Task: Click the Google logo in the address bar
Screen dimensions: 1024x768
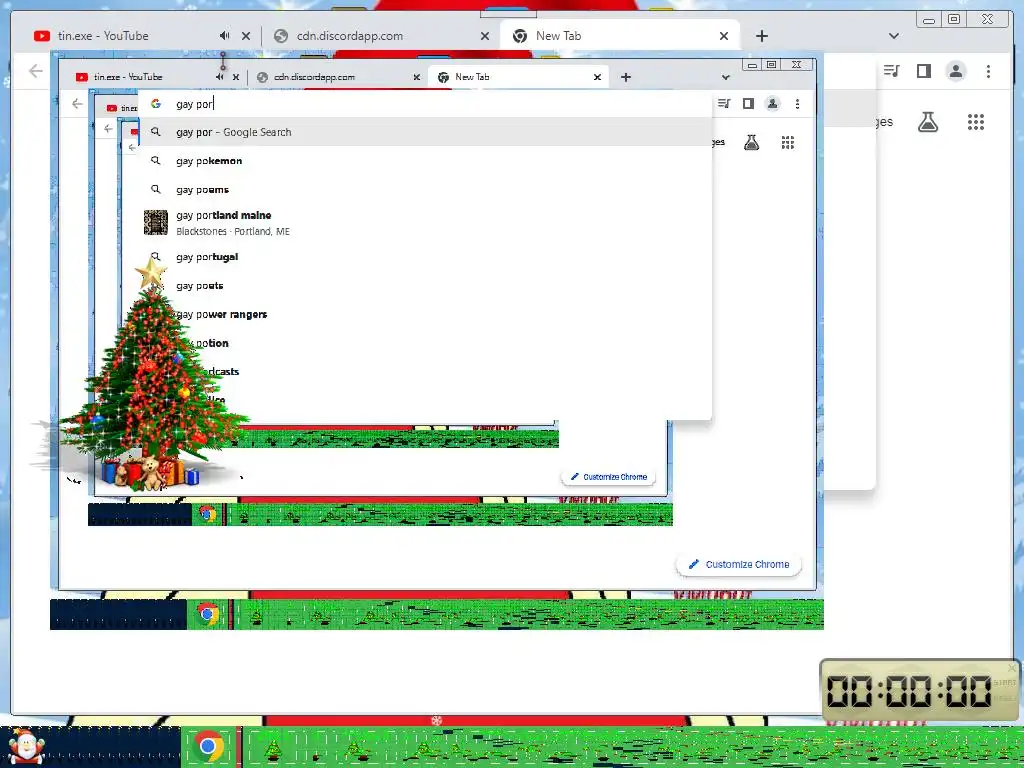Action: (x=155, y=104)
